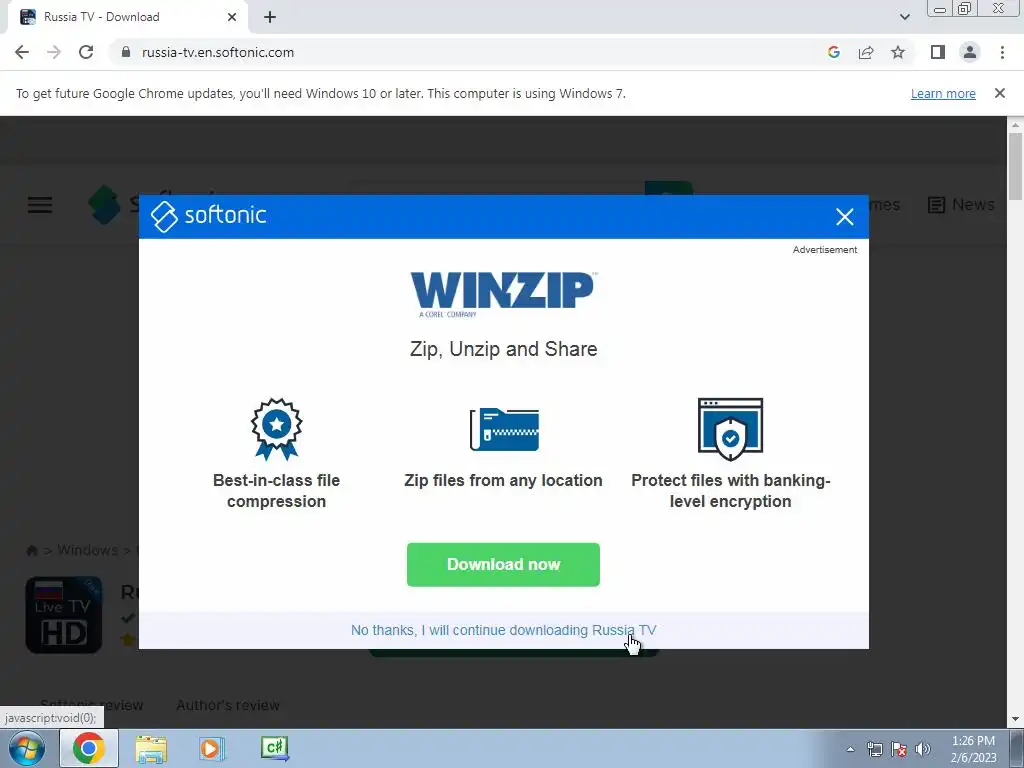The image size is (1024, 768).
Task: Click the WinZip logo in the ad
Action: (503, 294)
